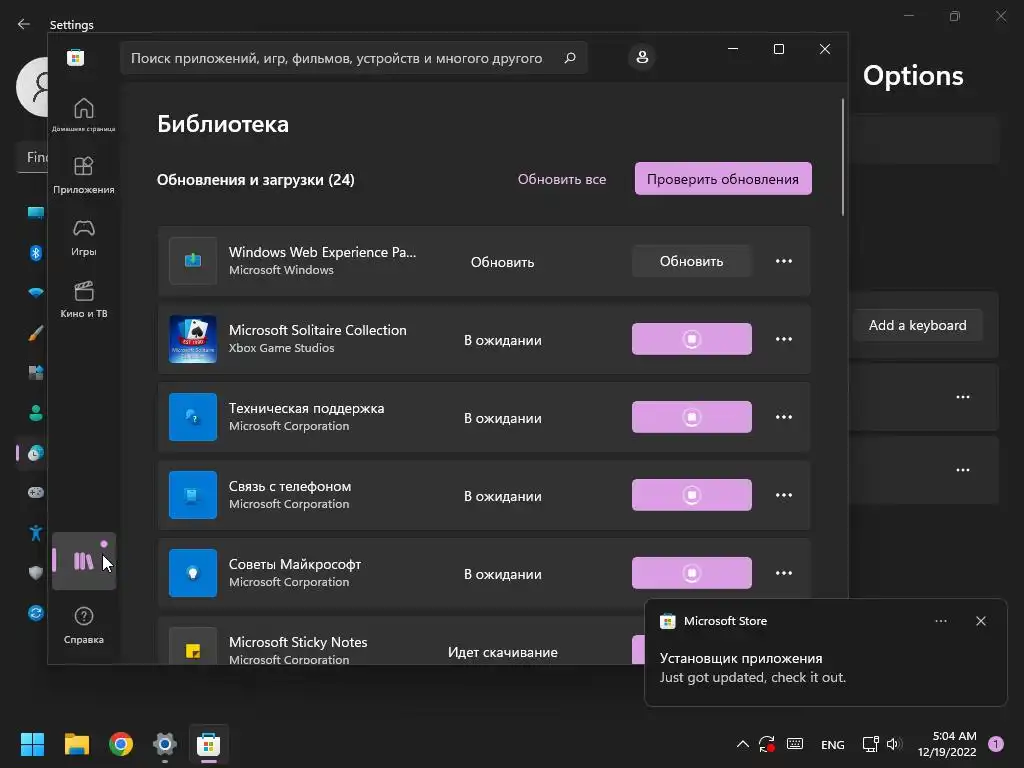Click the Microsoft Store logo icon

75,57
